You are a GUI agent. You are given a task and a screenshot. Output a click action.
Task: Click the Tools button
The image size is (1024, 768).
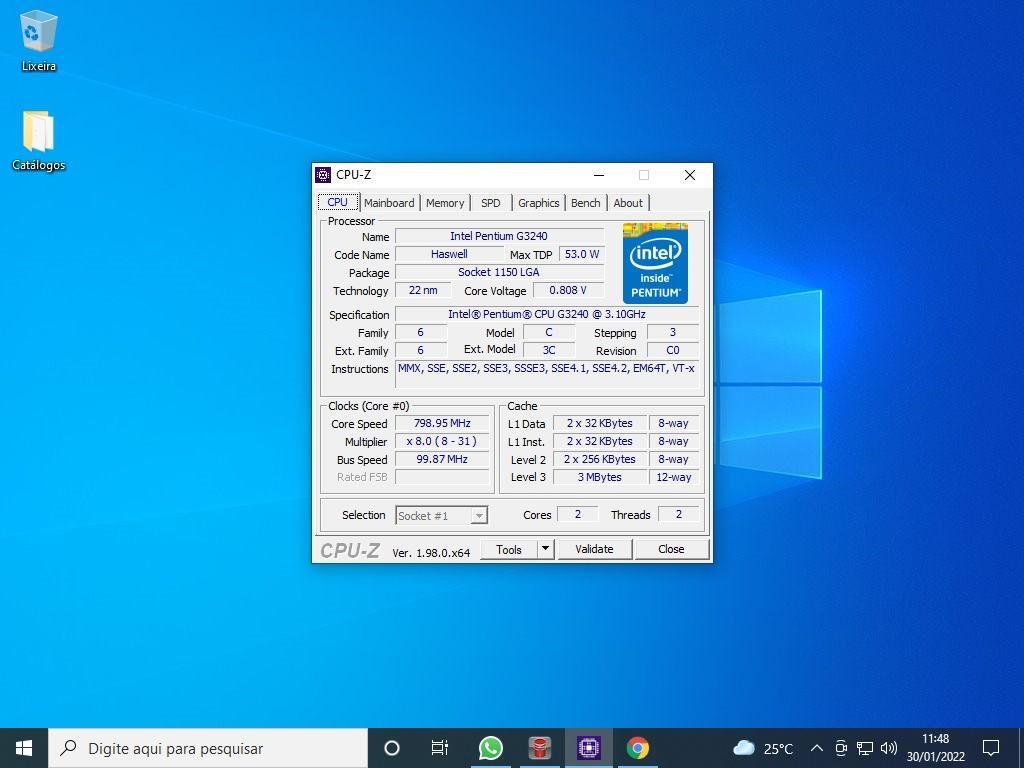(509, 549)
